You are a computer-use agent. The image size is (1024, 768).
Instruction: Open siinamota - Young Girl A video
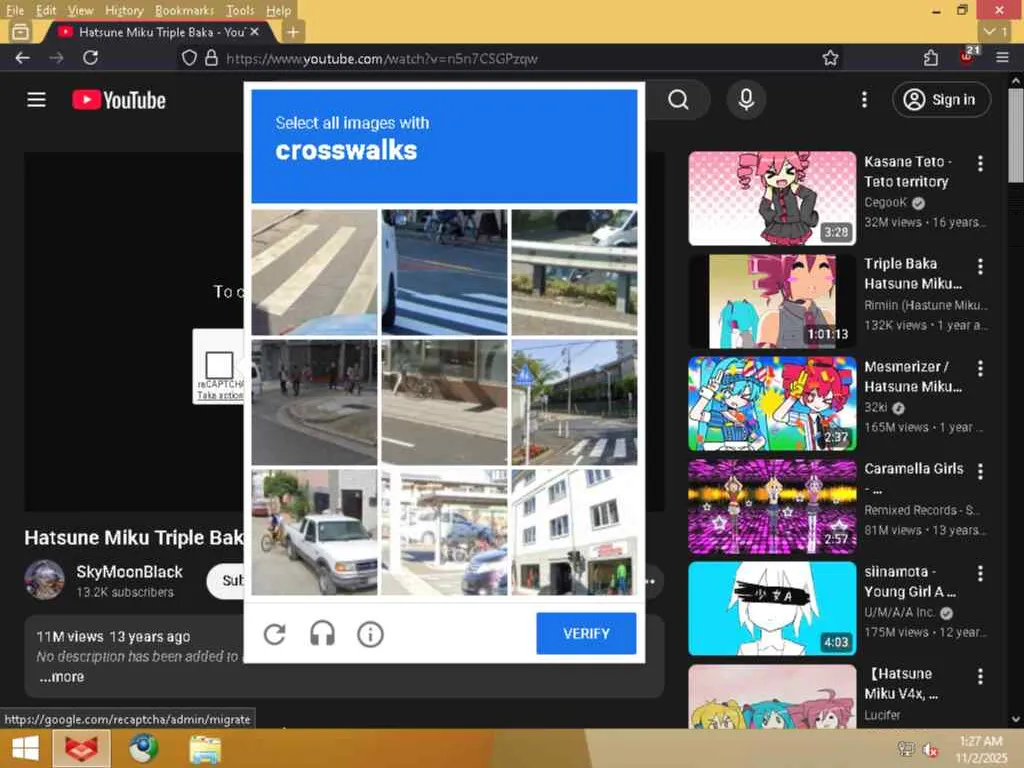(x=772, y=609)
